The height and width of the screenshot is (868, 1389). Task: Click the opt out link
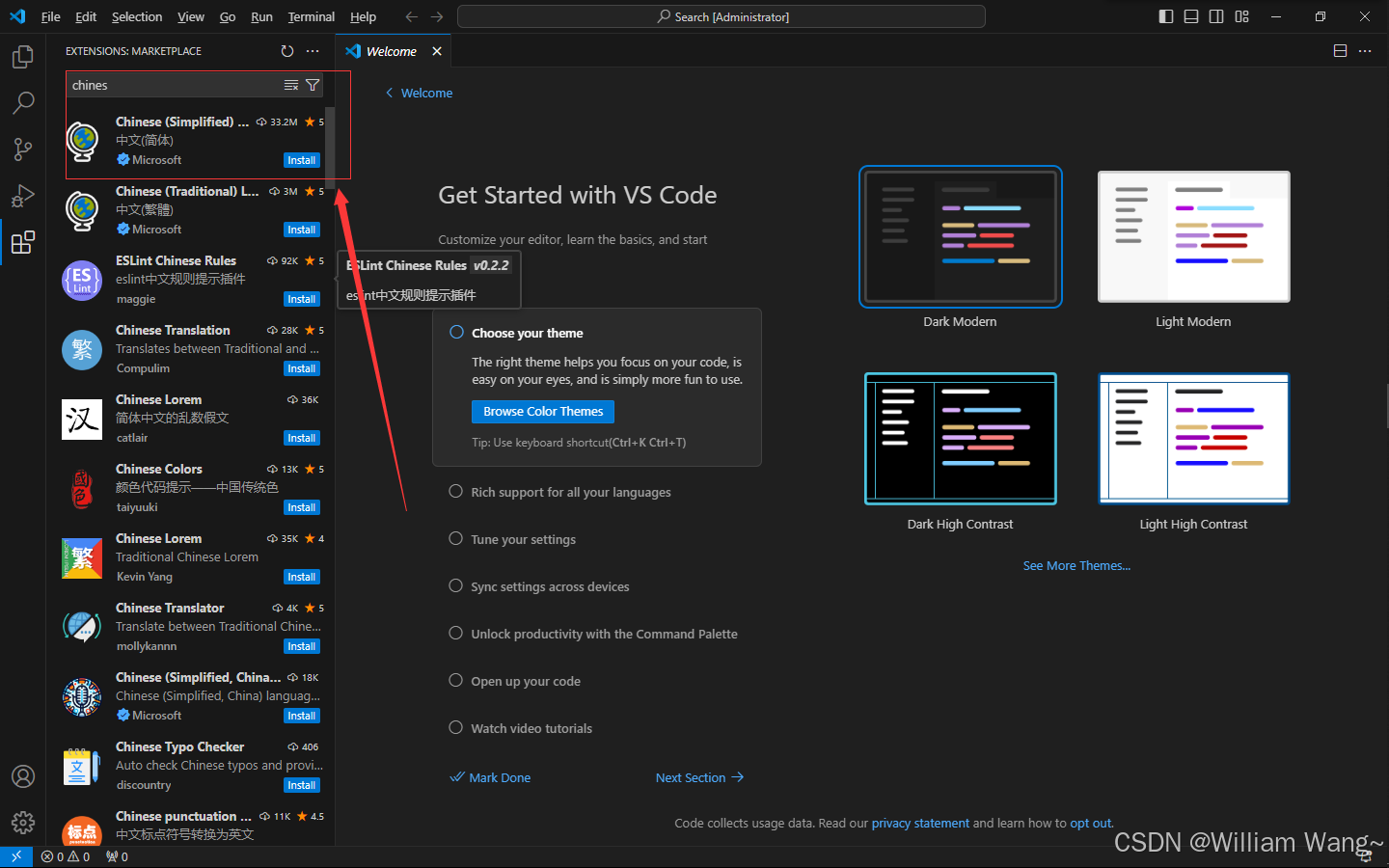pyautogui.click(x=1090, y=823)
